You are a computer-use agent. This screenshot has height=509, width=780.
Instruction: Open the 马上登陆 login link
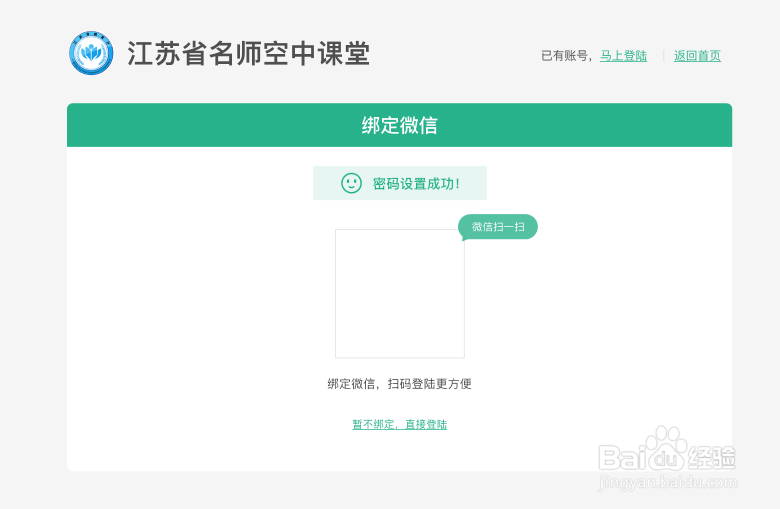coord(623,56)
